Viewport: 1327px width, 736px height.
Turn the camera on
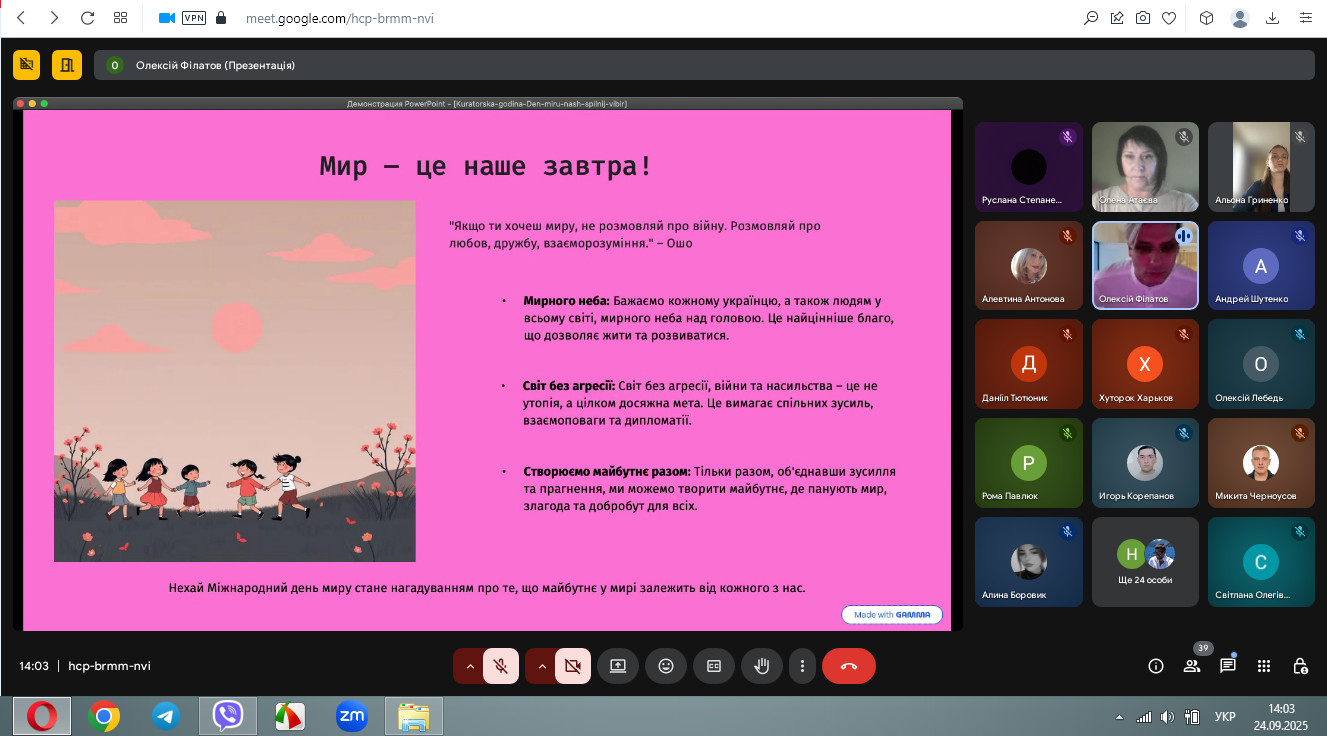pos(573,666)
